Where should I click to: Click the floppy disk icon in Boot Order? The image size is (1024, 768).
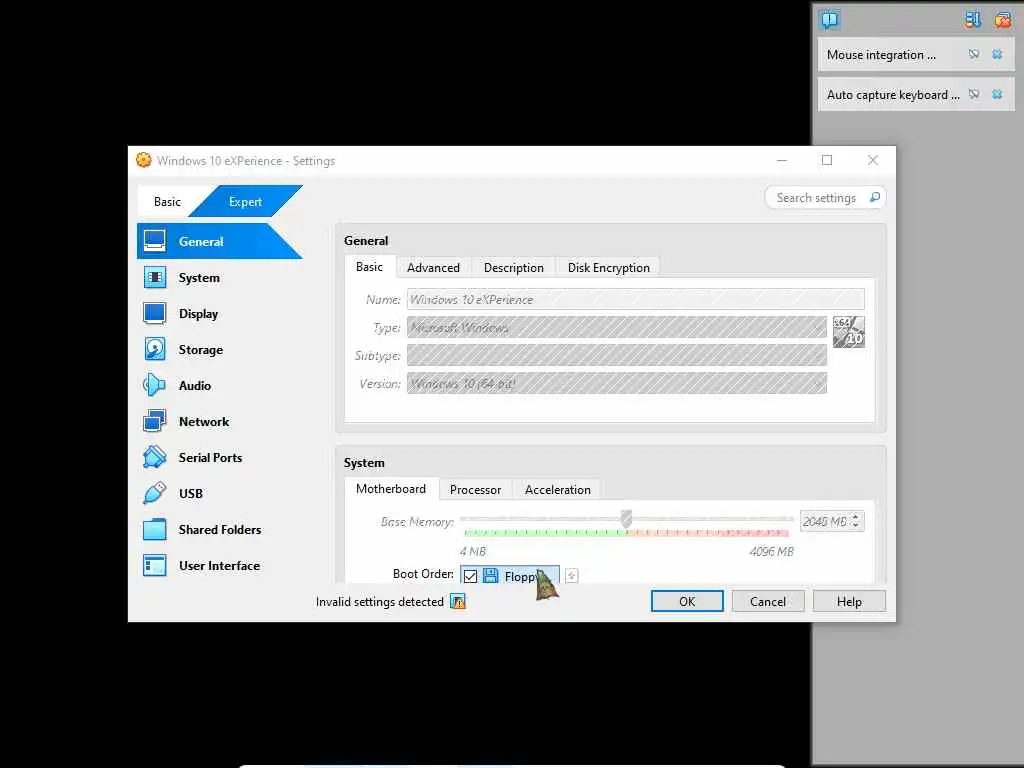(x=490, y=576)
